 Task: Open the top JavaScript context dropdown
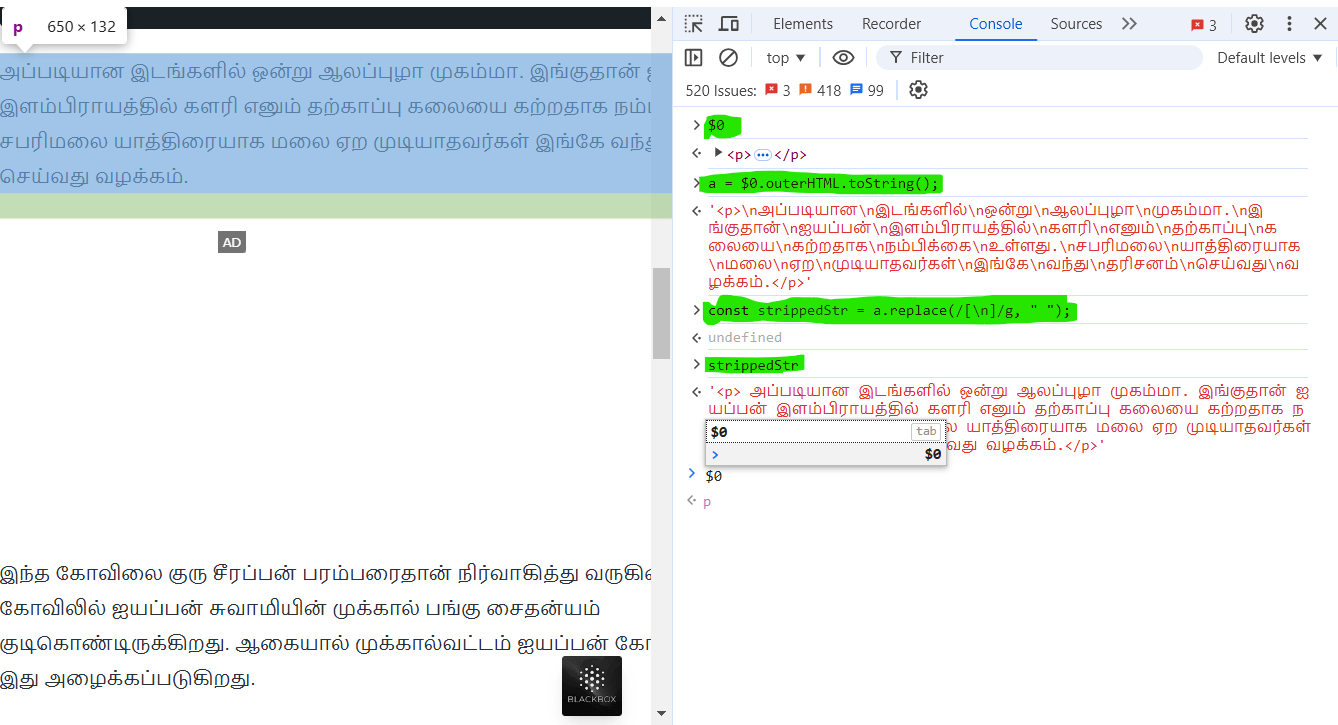click(x=786, y=58)
